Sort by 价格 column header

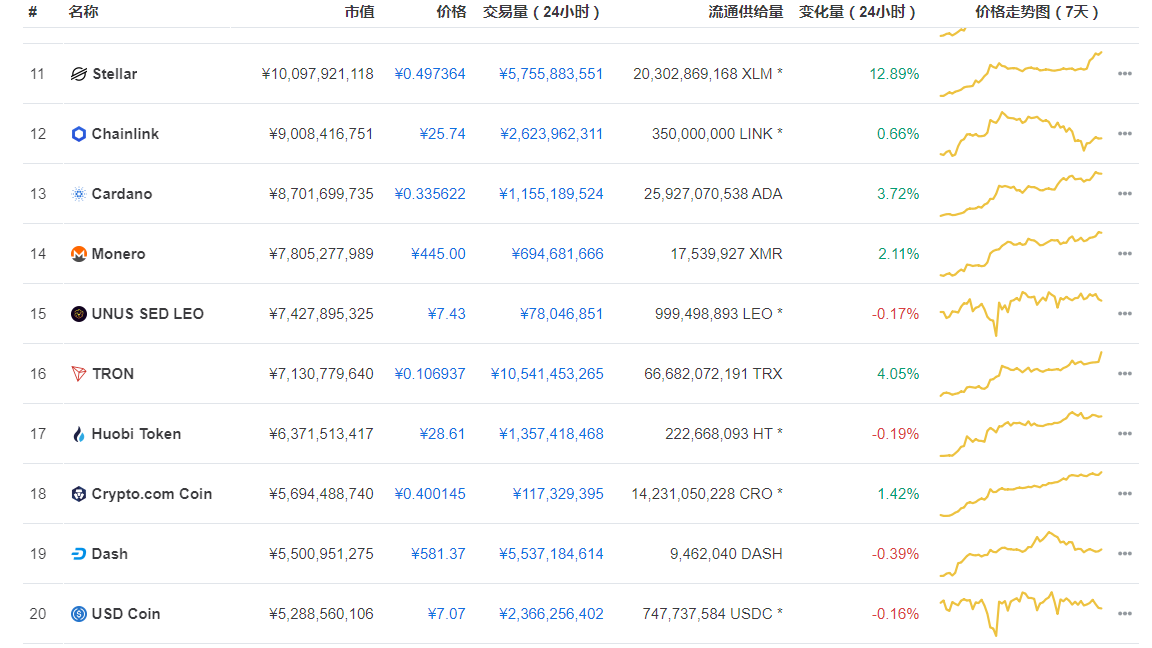[450, 12]
